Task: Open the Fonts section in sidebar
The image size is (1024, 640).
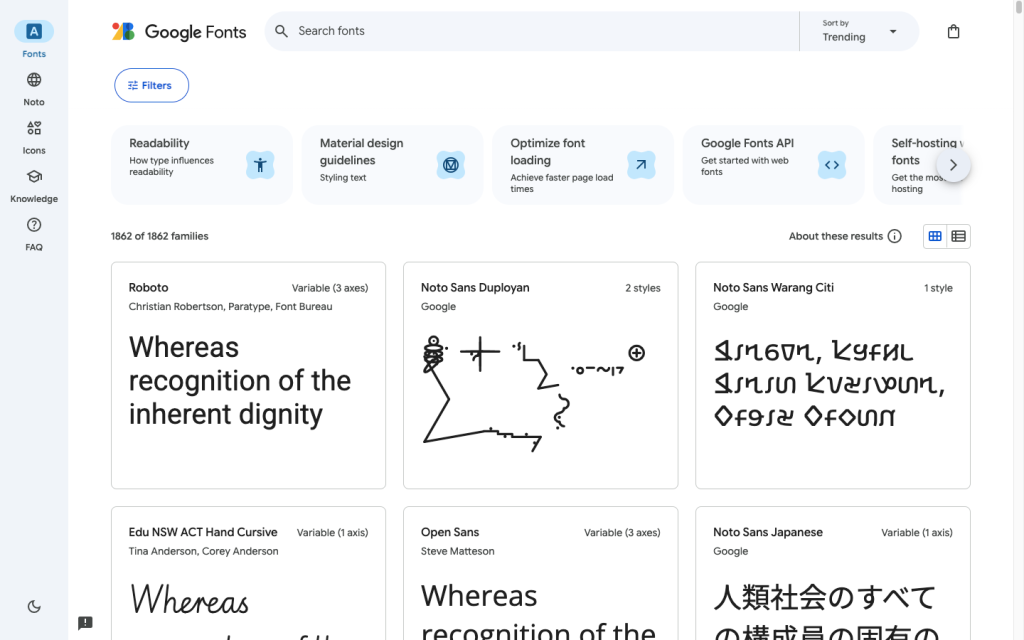Action: (34, 40)
